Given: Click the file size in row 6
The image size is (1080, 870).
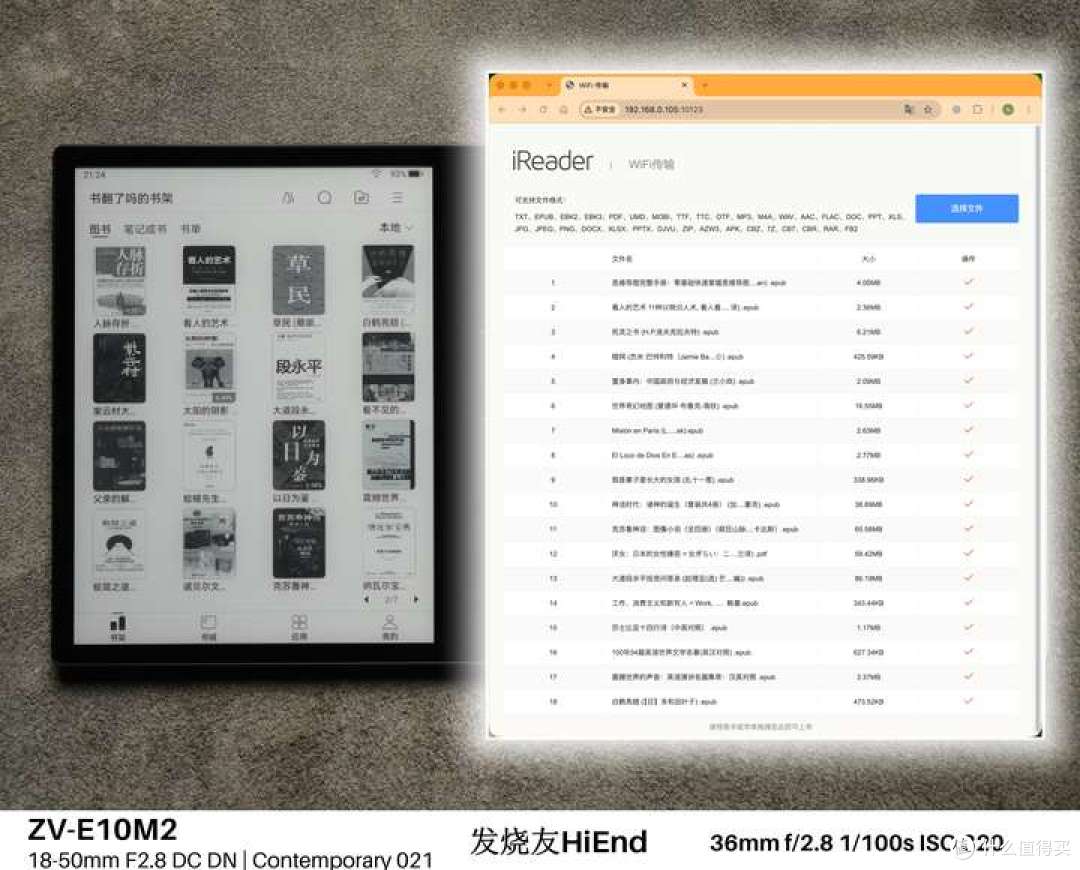Looking at the screenshot, I should [x=869, y=406].
